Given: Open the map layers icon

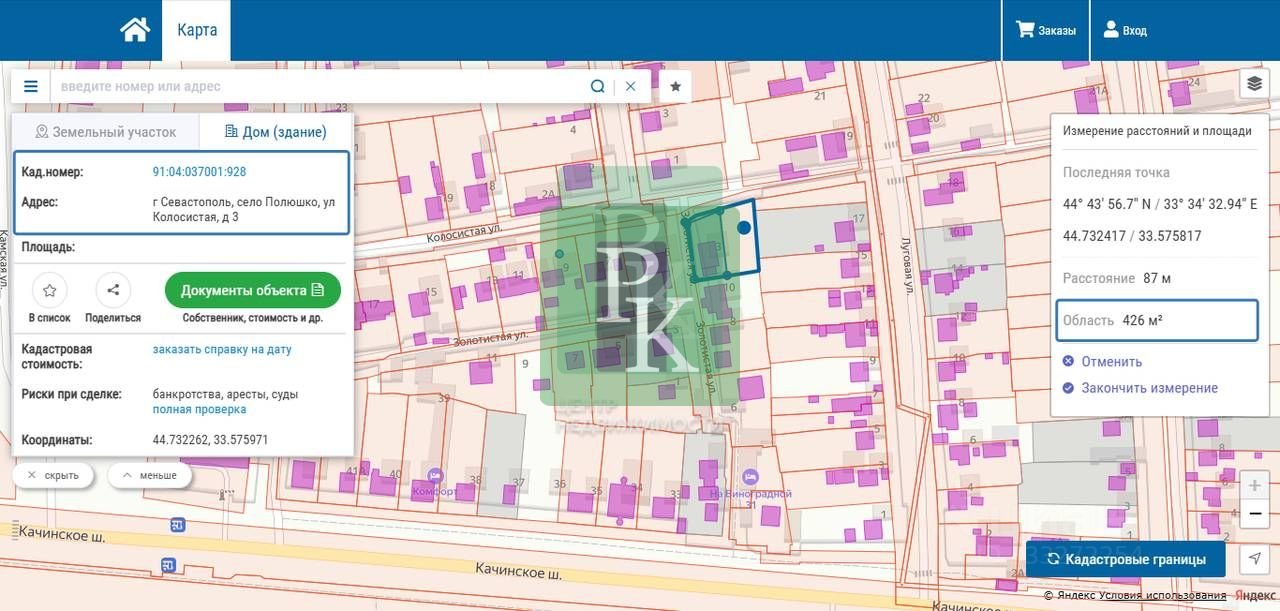Looking at the screenshot, I should [x=1254, y=84].
